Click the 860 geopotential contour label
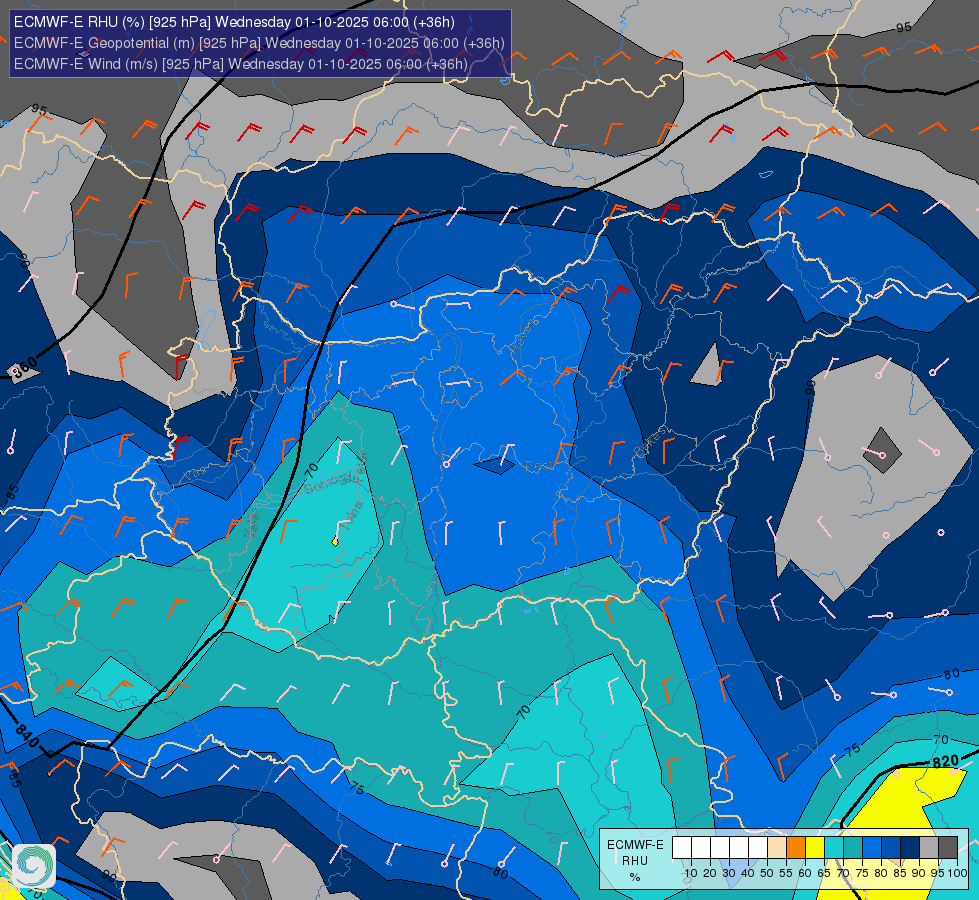 click(x=26, y=368)
